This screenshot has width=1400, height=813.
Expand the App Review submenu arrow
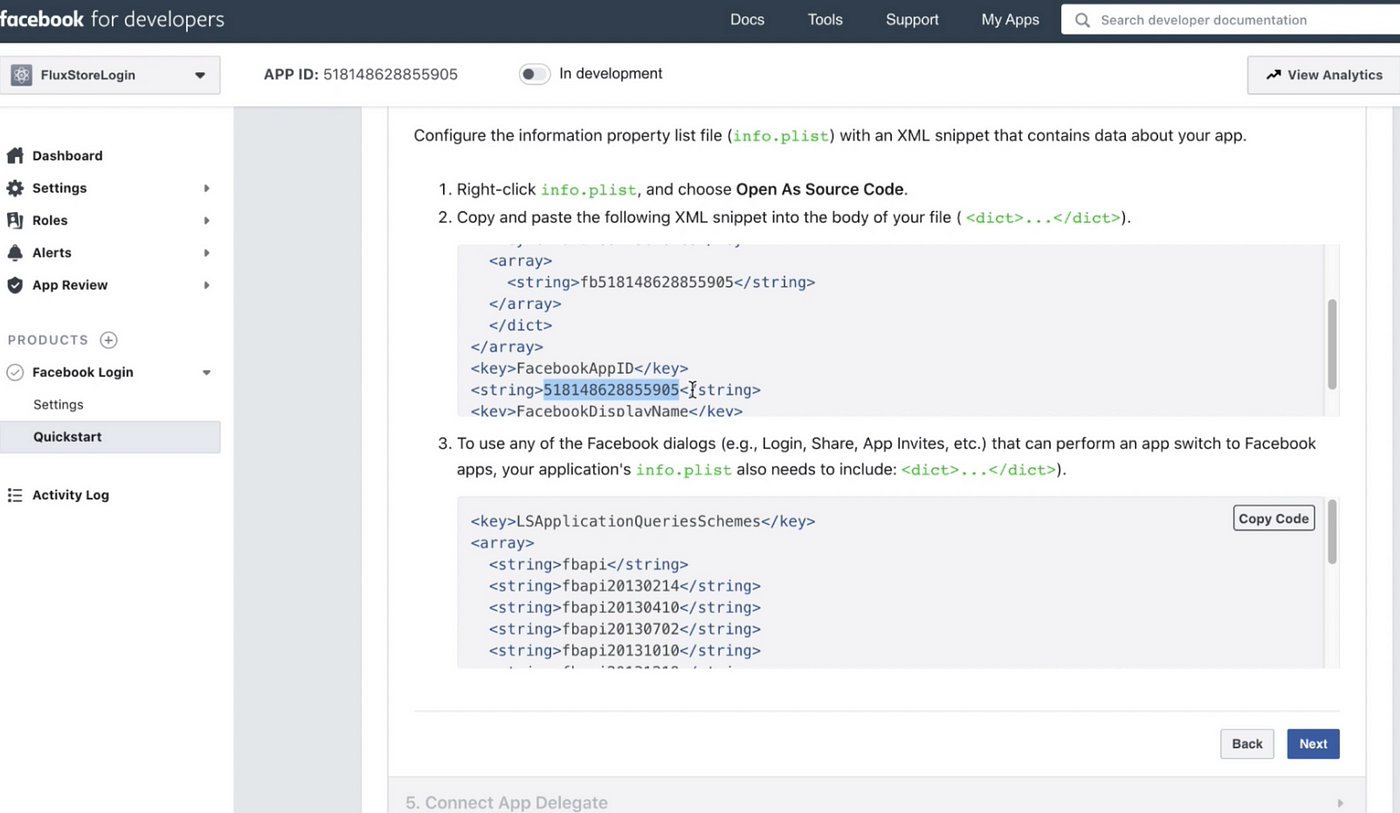pyautogui.click(x=207, y=285)
